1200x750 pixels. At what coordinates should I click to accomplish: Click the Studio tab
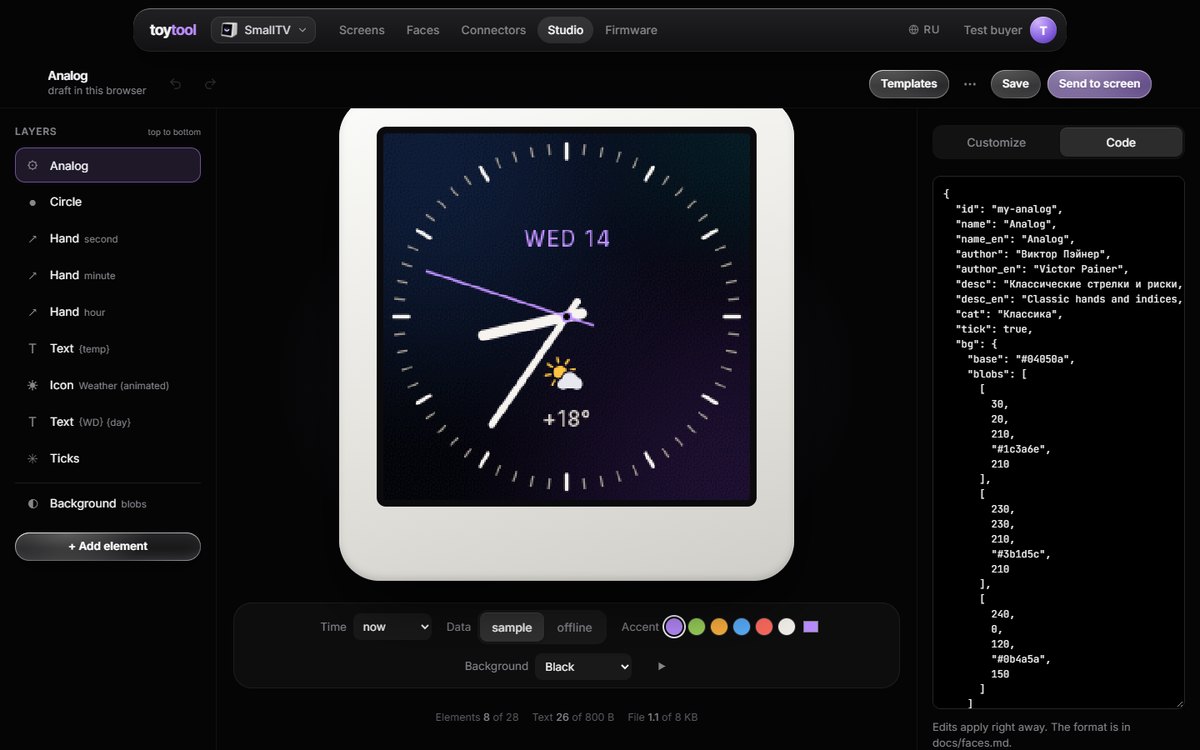[565, 30]
